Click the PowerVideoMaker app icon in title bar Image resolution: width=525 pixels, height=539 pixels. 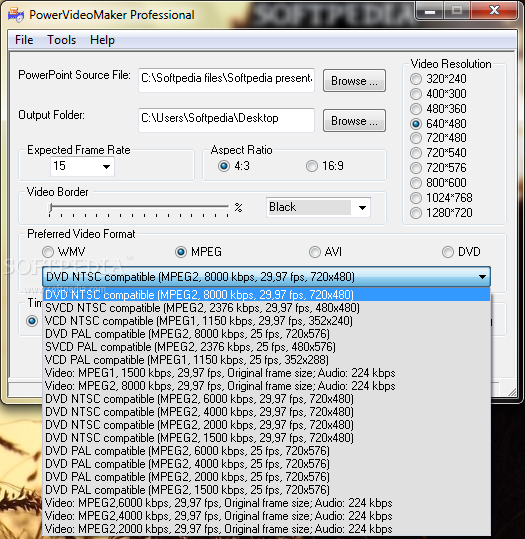(16, 15)
